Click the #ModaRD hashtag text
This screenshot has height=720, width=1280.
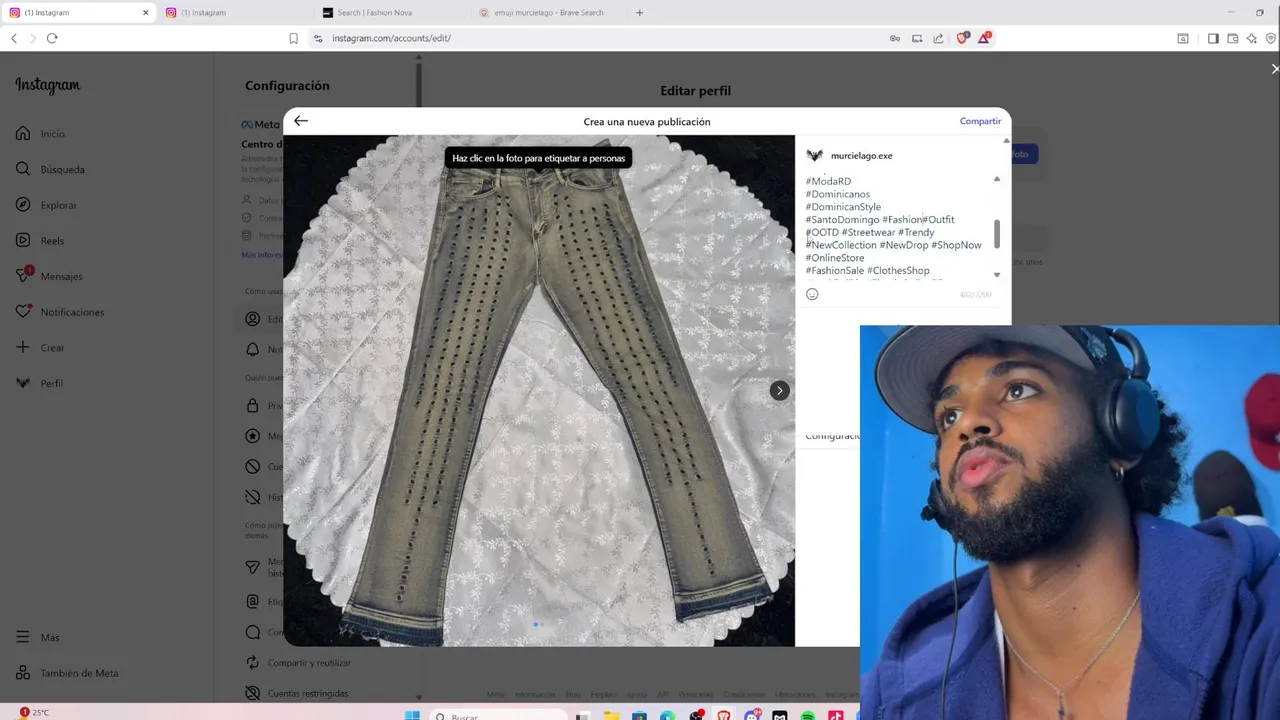pos(829,181)
